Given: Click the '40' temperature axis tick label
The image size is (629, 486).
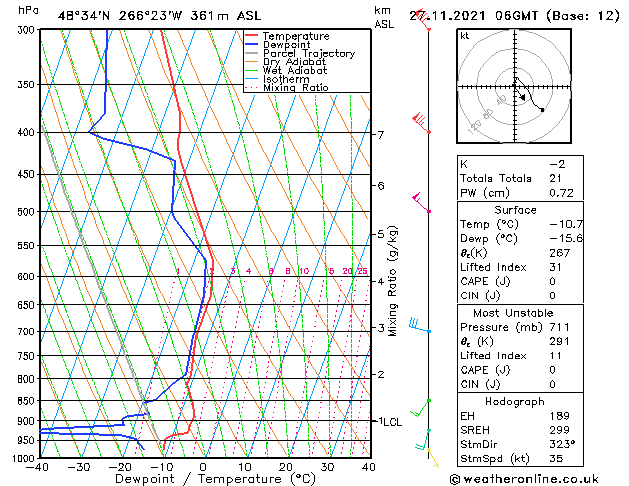Looking at the screenshot, I should [x=368, y=467].
